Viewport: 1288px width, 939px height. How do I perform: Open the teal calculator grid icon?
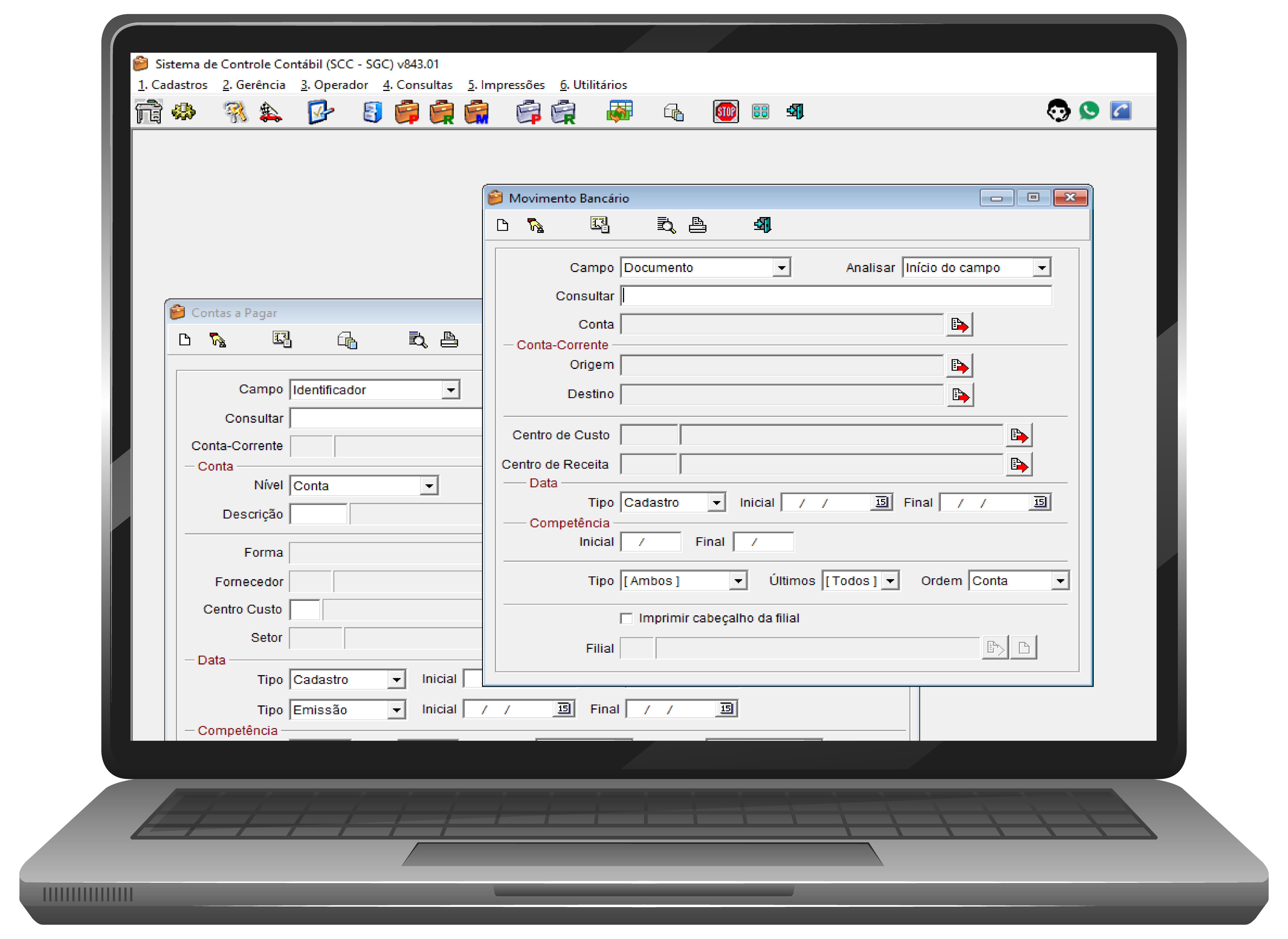[x=760, y=111]
